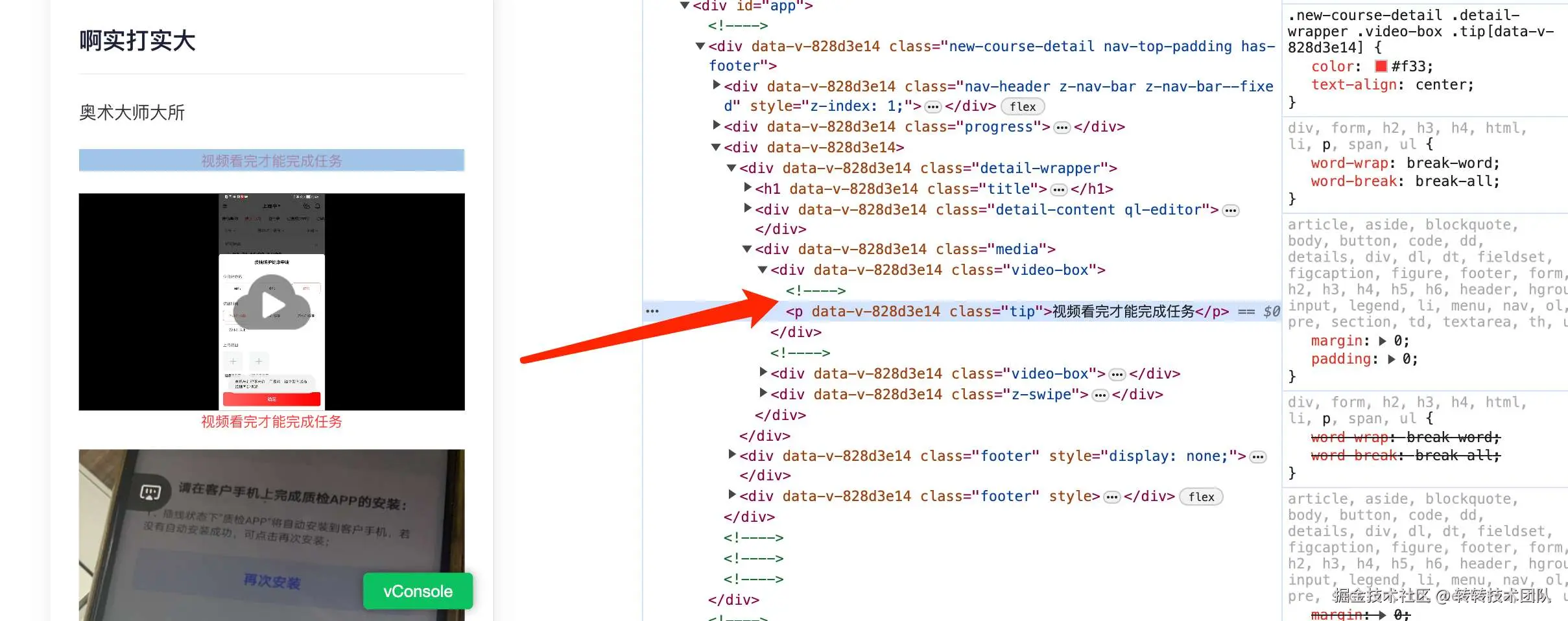Expand ellipsis in the nav-header row
Image resolution: width=1568 pixels, height=621 pixels.
tap(933, 107)
